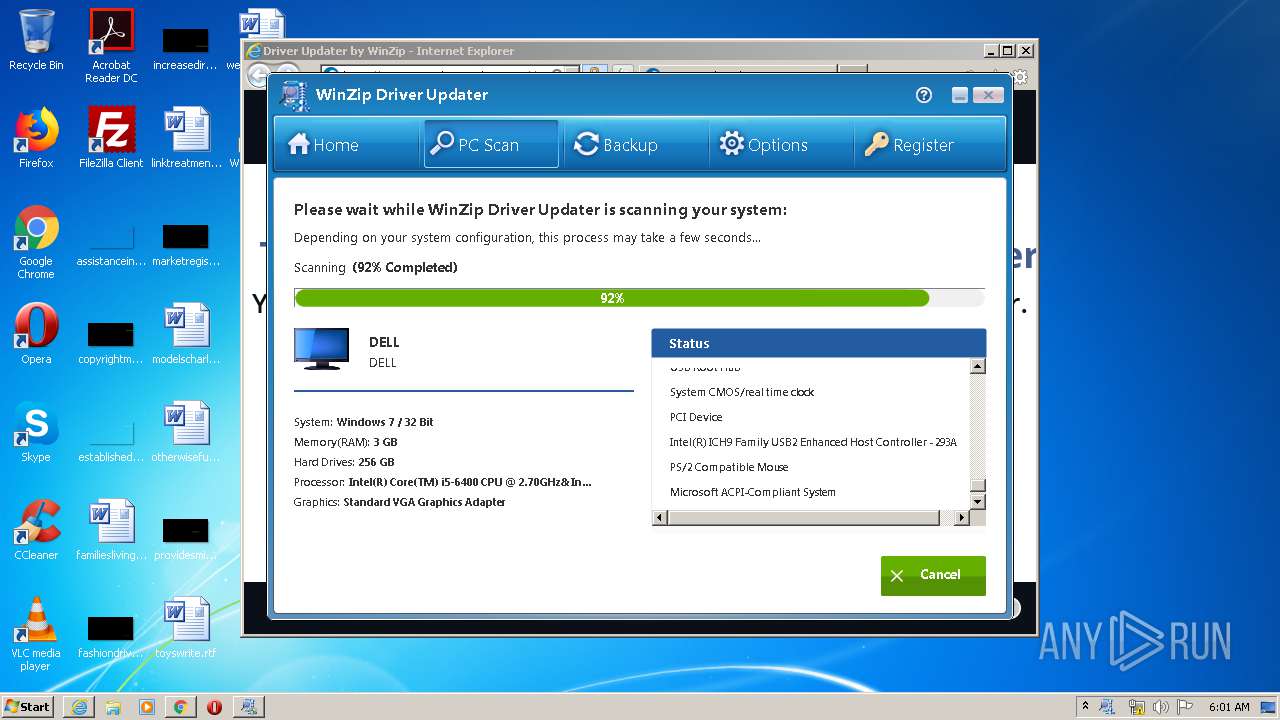1280x720 pixels.
Task: Click the volume speaker tray icon
Action: 1163,707
